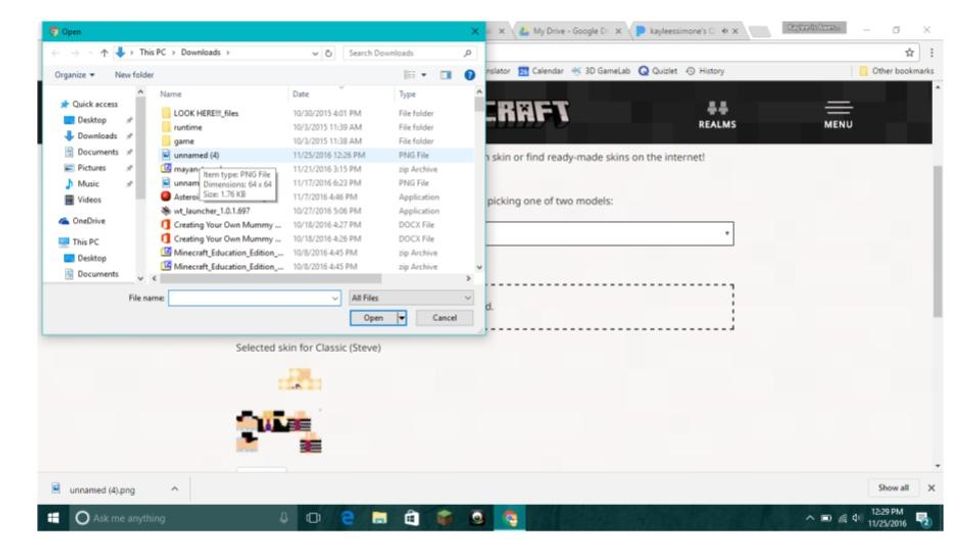
Task: Launch Microsoft Edge from taskbar
Action: [347, 518]
